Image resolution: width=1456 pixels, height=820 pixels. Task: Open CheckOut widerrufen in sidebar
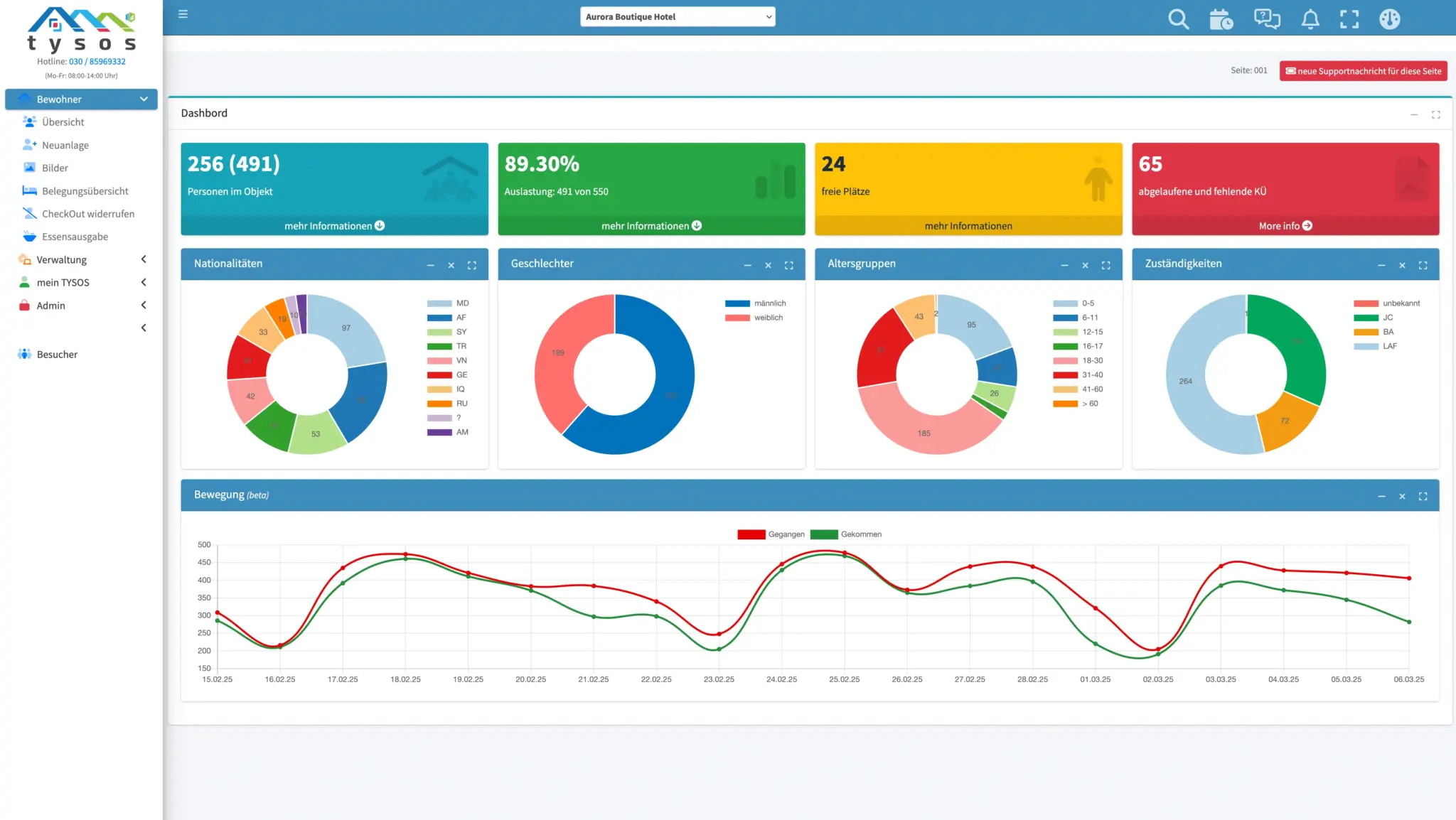[x=87, y=214]
